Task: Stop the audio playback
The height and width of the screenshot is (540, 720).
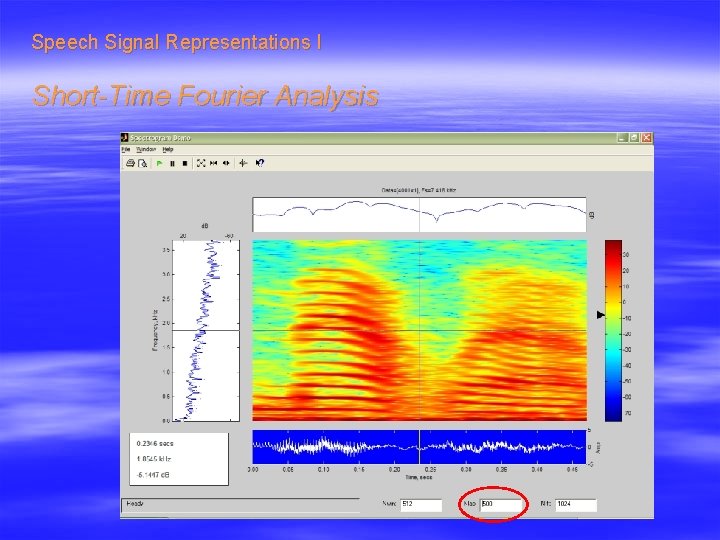Action: click(x=185, y=163)
